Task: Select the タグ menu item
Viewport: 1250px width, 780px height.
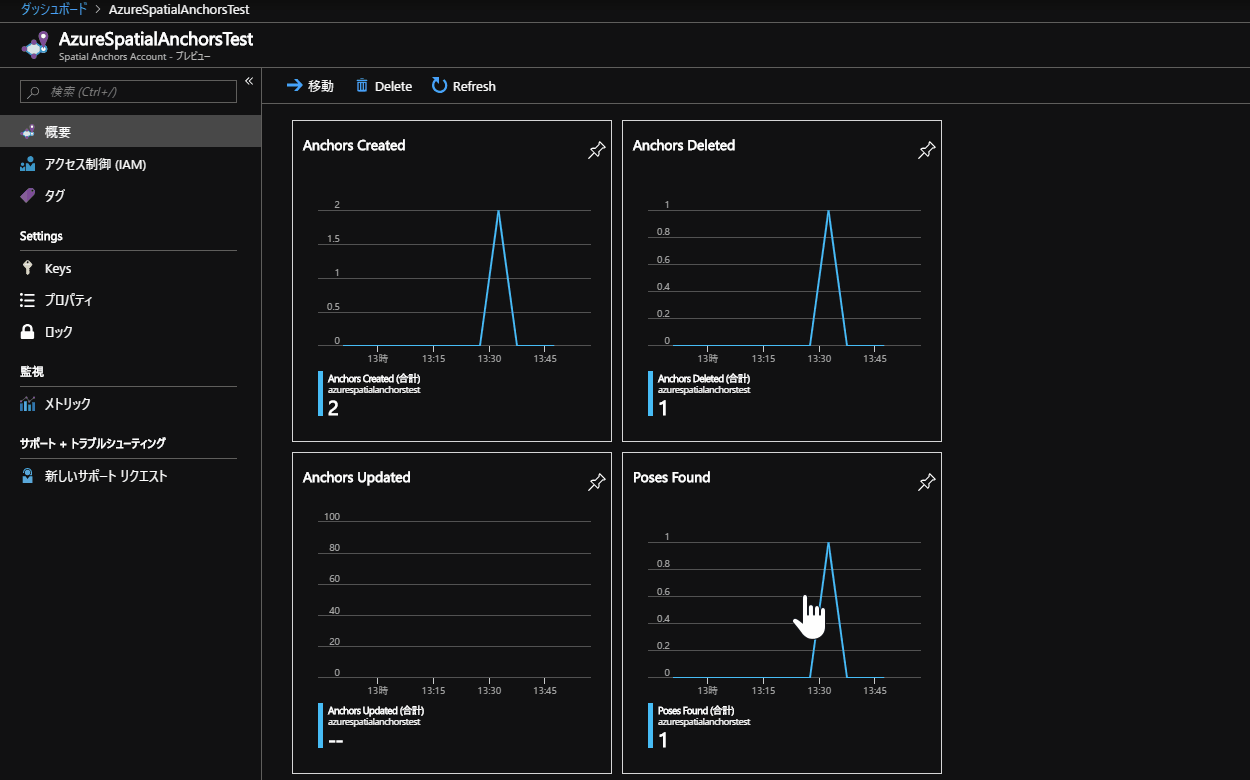Action: pos(54,196)
